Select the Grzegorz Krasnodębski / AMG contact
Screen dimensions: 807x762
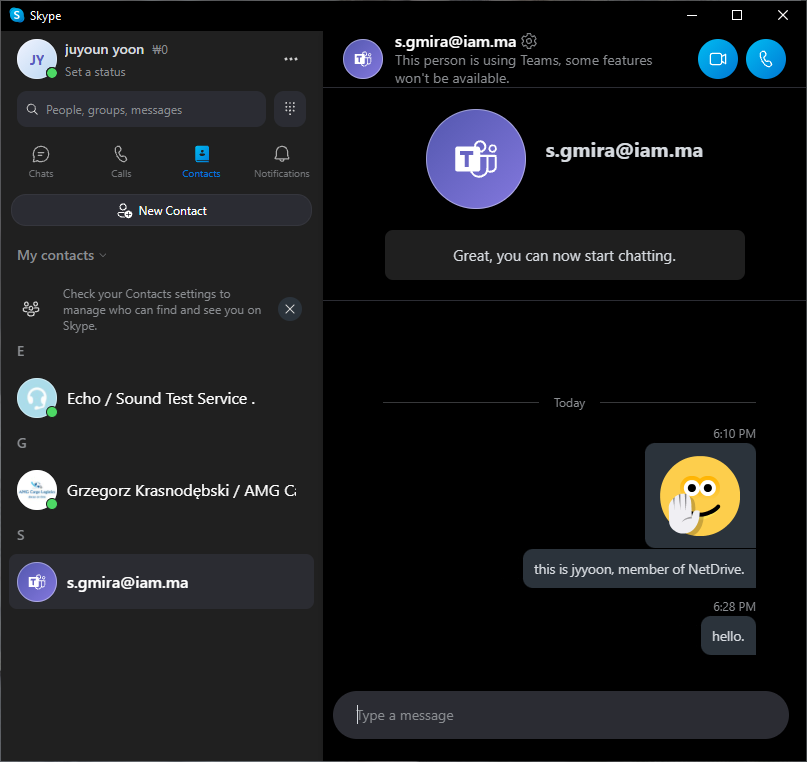161,490
